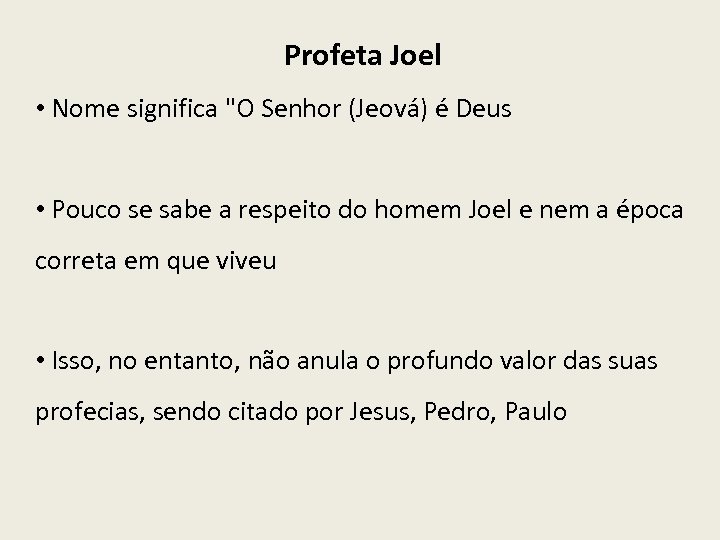Click the word "Deus" in first line

tap(482, 109)
